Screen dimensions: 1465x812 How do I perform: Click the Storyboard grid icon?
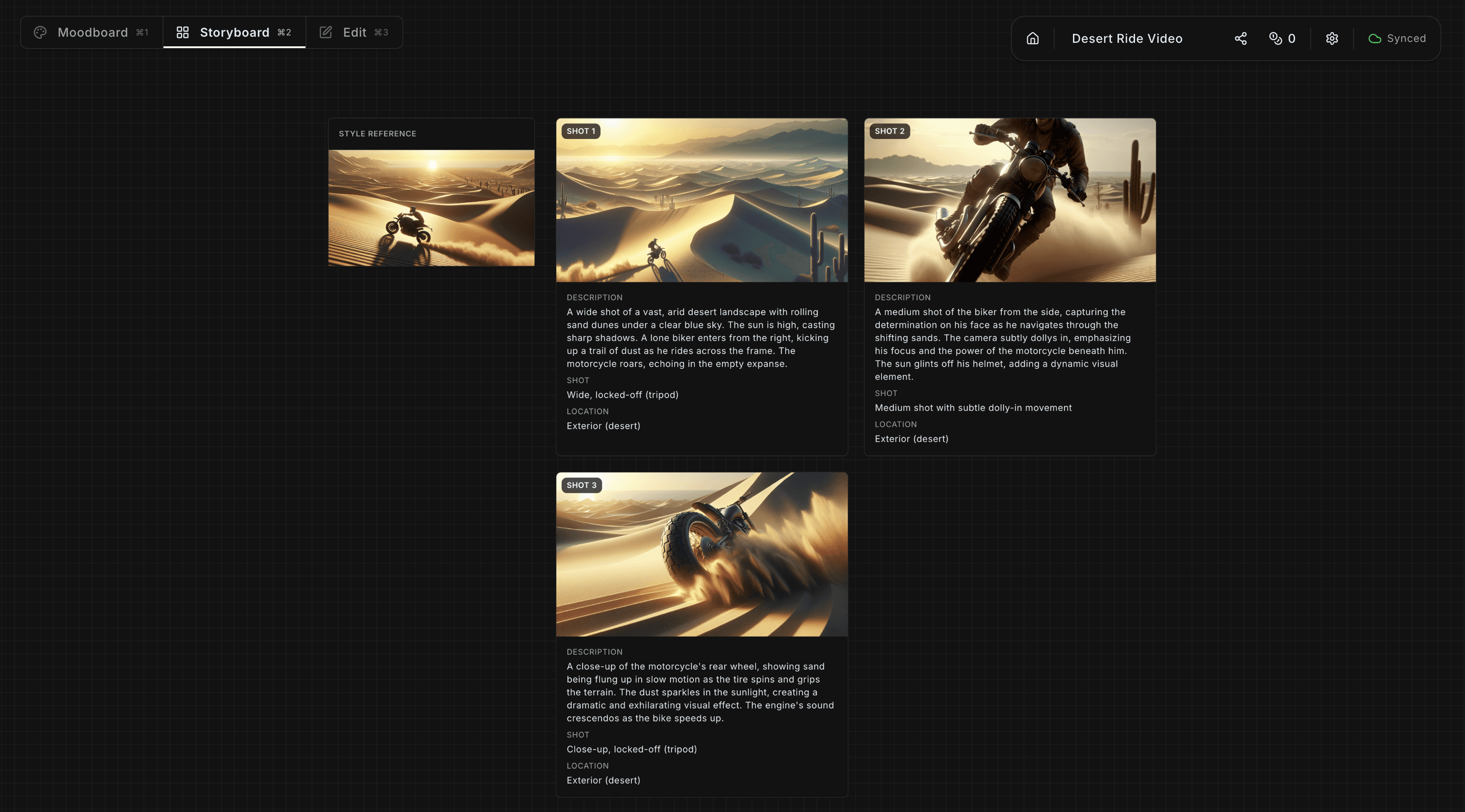click(183, 32)
